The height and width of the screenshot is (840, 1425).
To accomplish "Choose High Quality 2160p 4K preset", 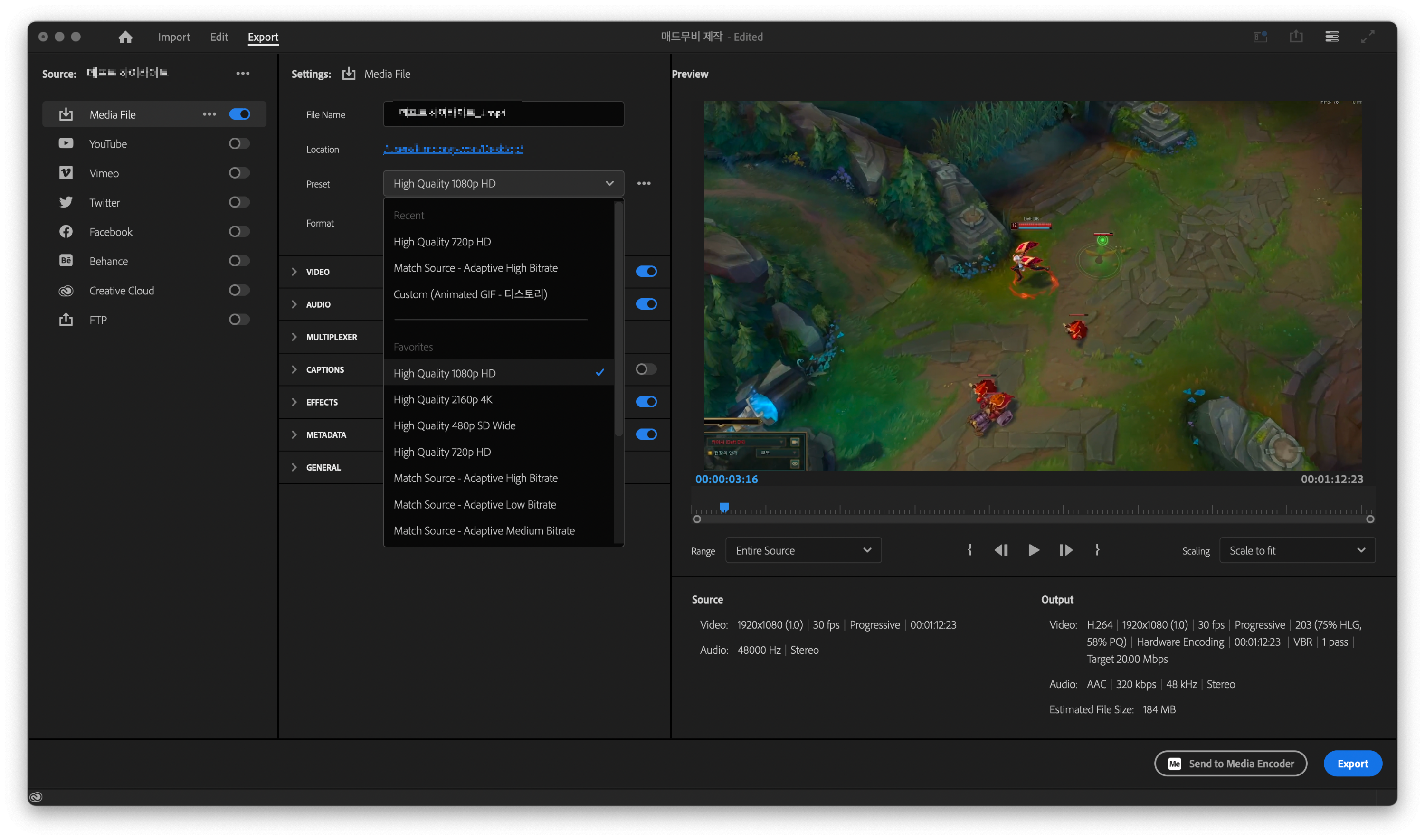I will 443,400.
